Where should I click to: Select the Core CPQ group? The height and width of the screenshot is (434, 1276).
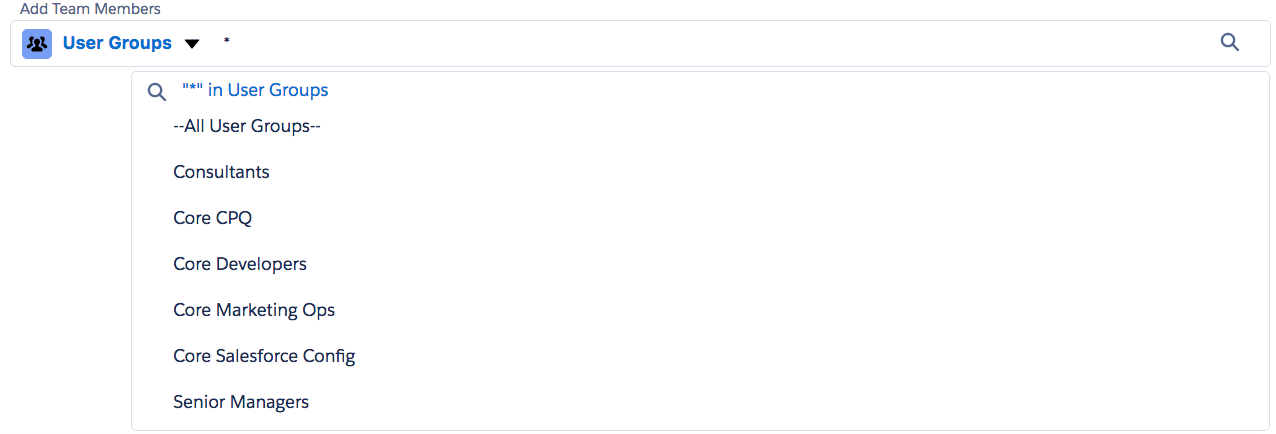[x=205, y=218]
